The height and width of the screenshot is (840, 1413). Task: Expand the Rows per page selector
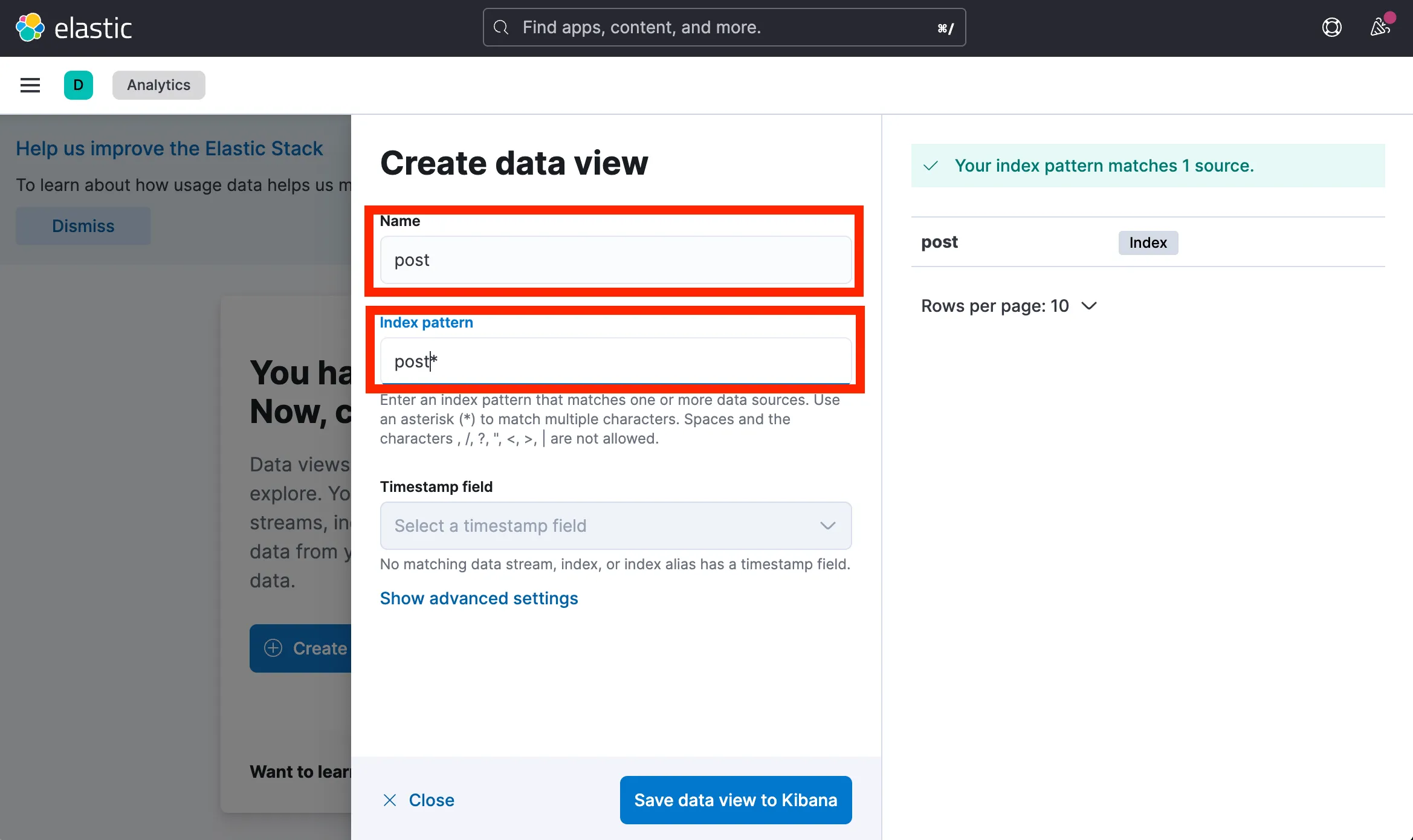coord(1009,306)
